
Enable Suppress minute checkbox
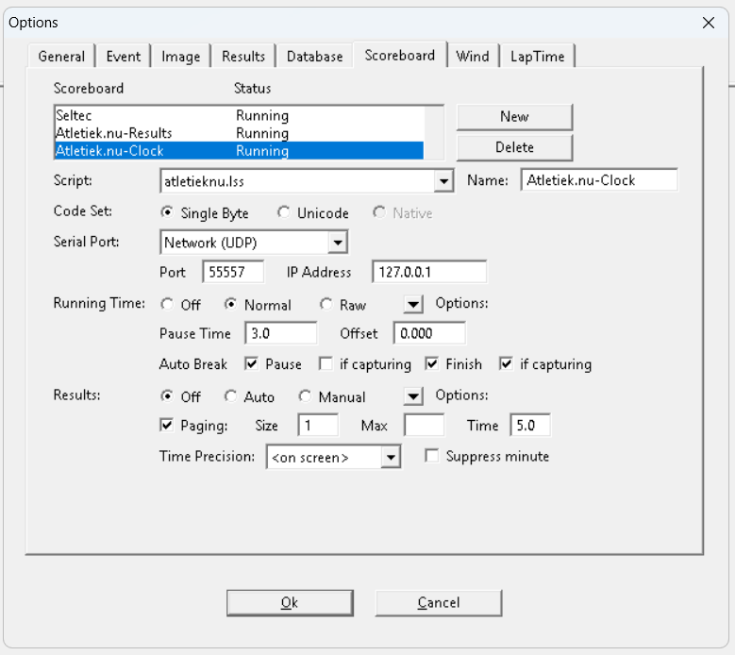[x=432, y=456]
